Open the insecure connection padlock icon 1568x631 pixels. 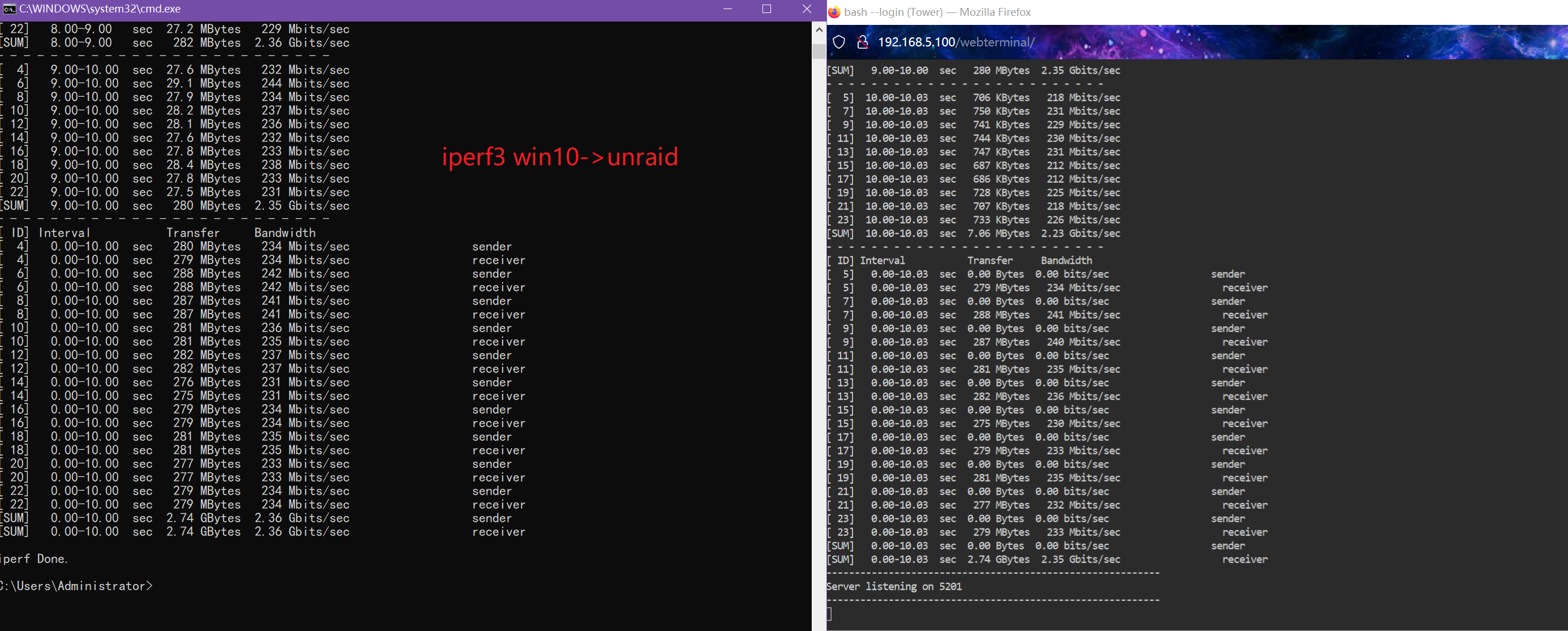[862, 42]
